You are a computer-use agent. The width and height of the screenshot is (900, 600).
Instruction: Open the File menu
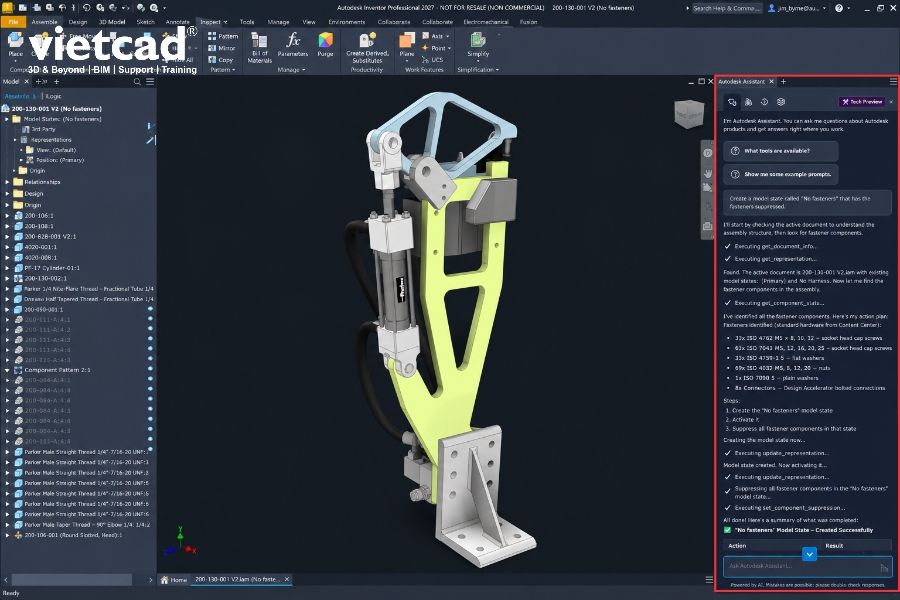pyautogui.click(x=13, y=22)
